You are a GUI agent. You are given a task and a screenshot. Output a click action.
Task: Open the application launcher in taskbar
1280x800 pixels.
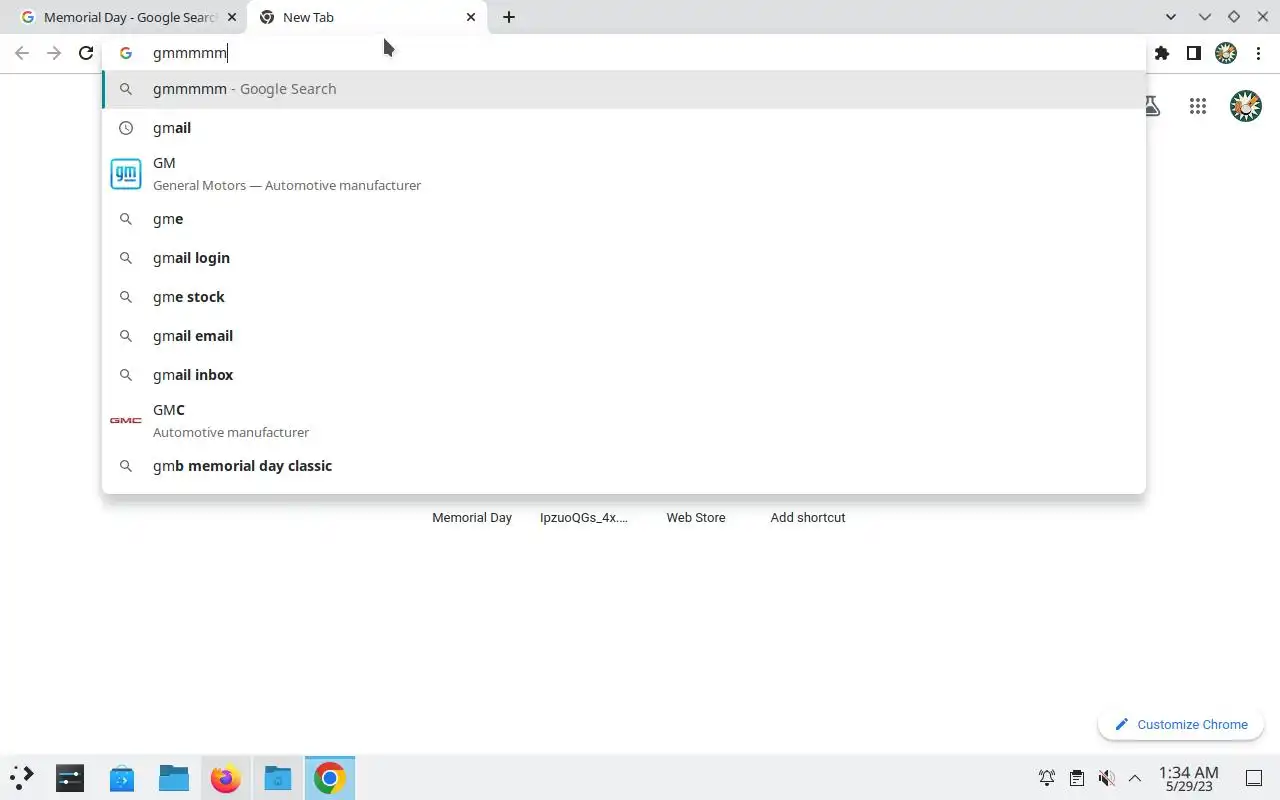[22, 778]
